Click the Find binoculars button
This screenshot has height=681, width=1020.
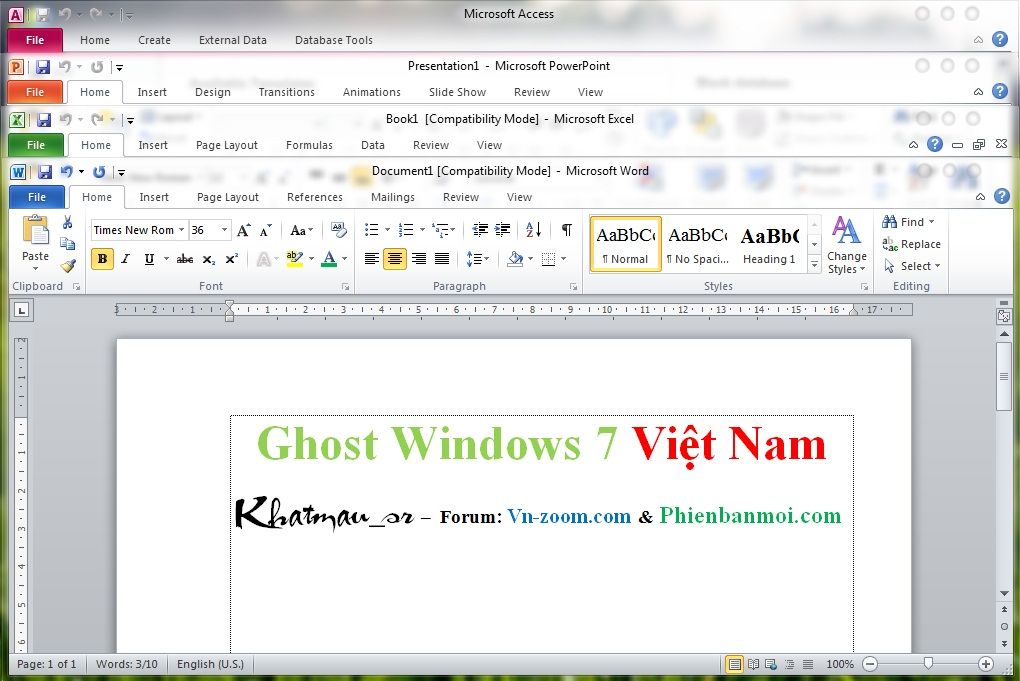[x=908, y=222]
